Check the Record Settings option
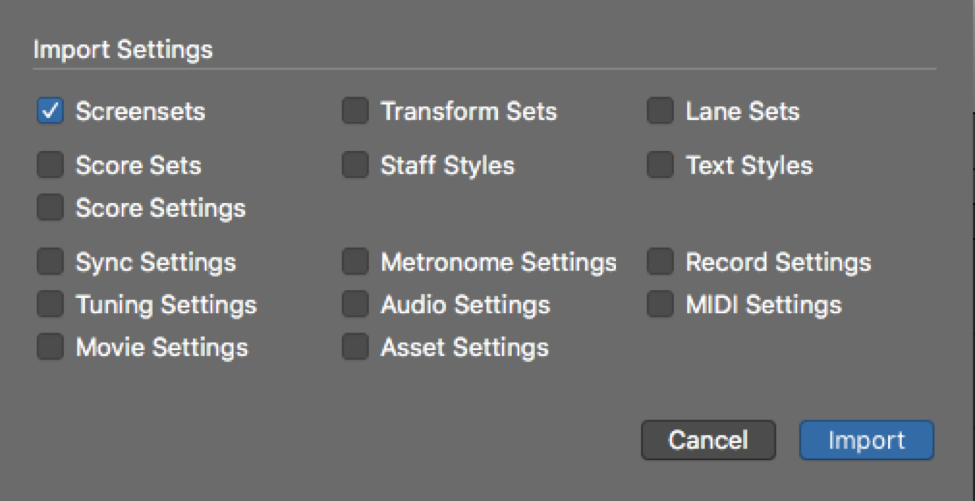975x501 pixels. 660,262
